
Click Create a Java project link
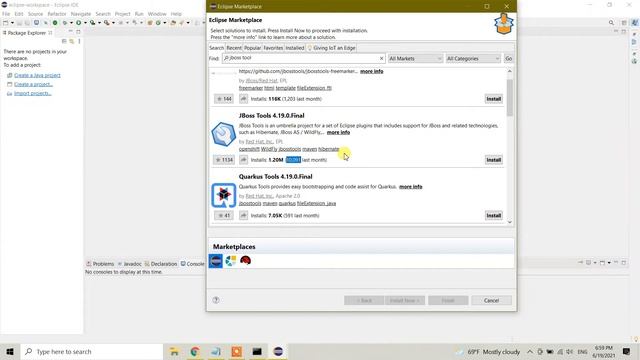click(x=37, y=75)
